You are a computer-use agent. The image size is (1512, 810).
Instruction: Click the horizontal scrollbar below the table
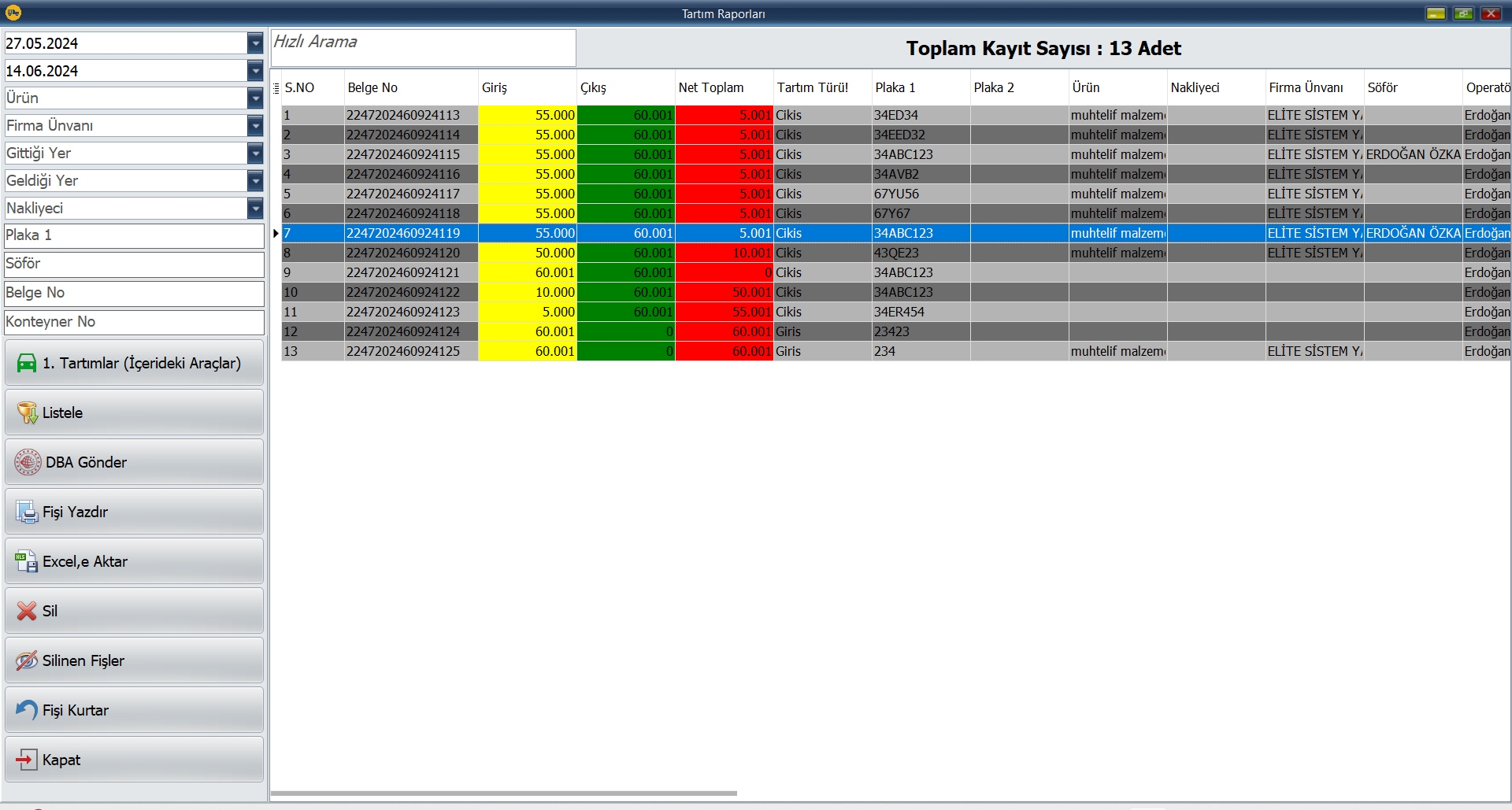pyautogui.click(x=504, y=793)
